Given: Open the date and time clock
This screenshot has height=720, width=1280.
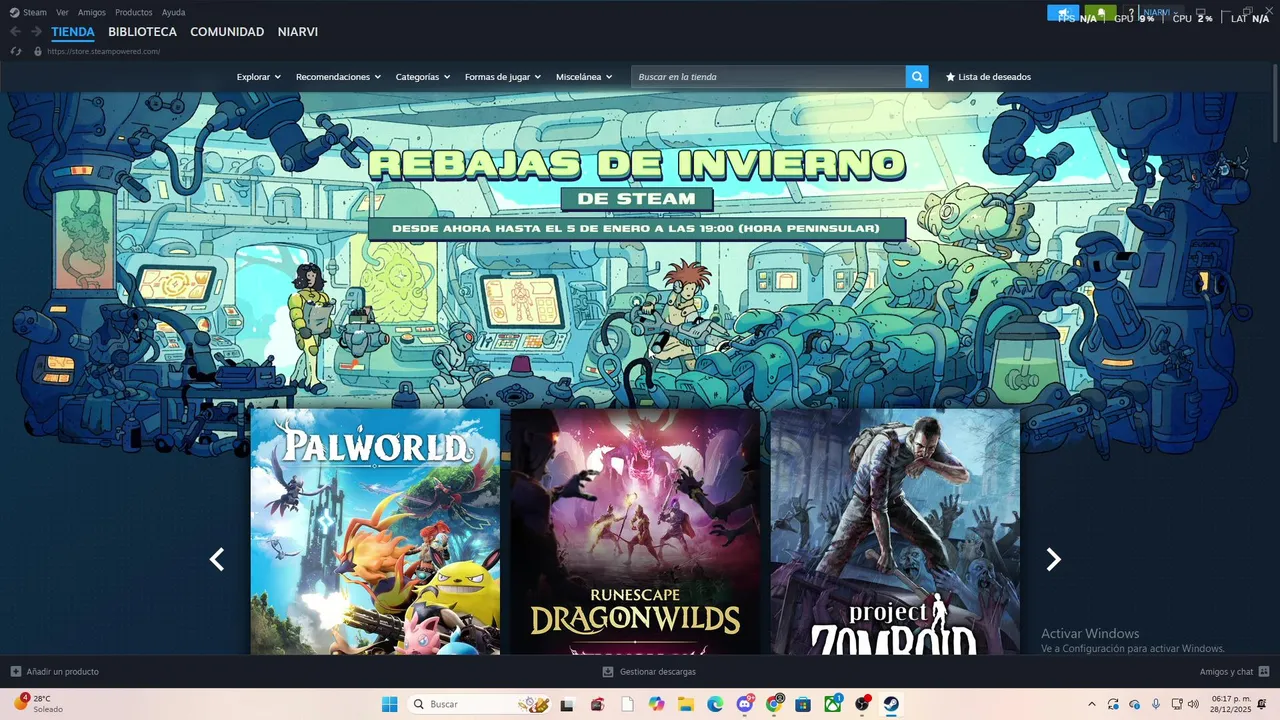Looking at the screenshot, I should (1231, 704).
